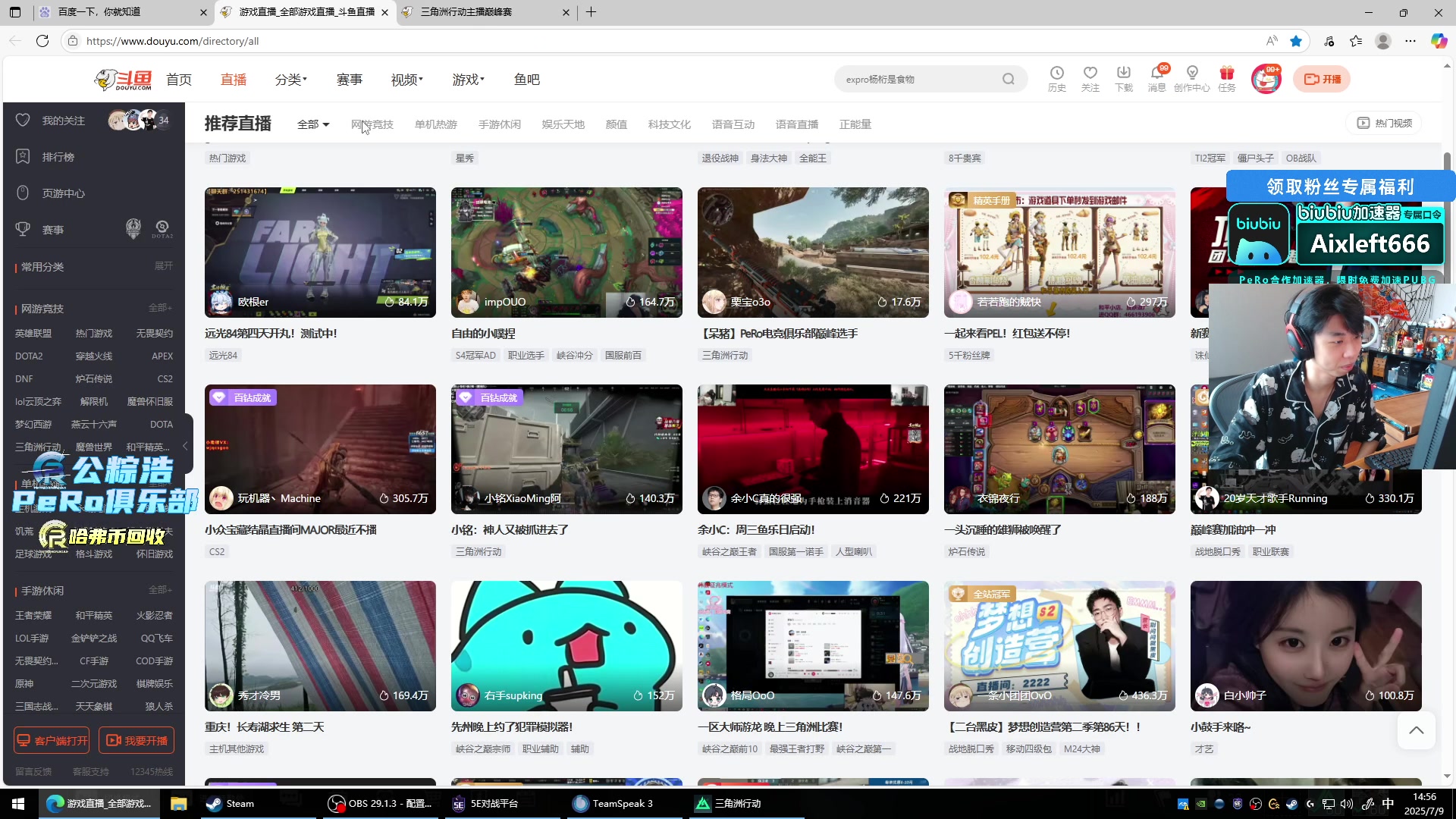This screenshot has width=1456, height=819.
Task: Switch to 网游竞技 tab
Action: click(372, 124)
